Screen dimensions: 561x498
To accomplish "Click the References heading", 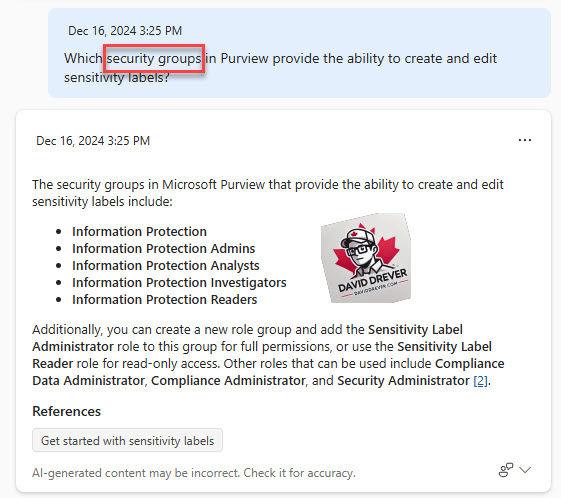I will [67, 411].
